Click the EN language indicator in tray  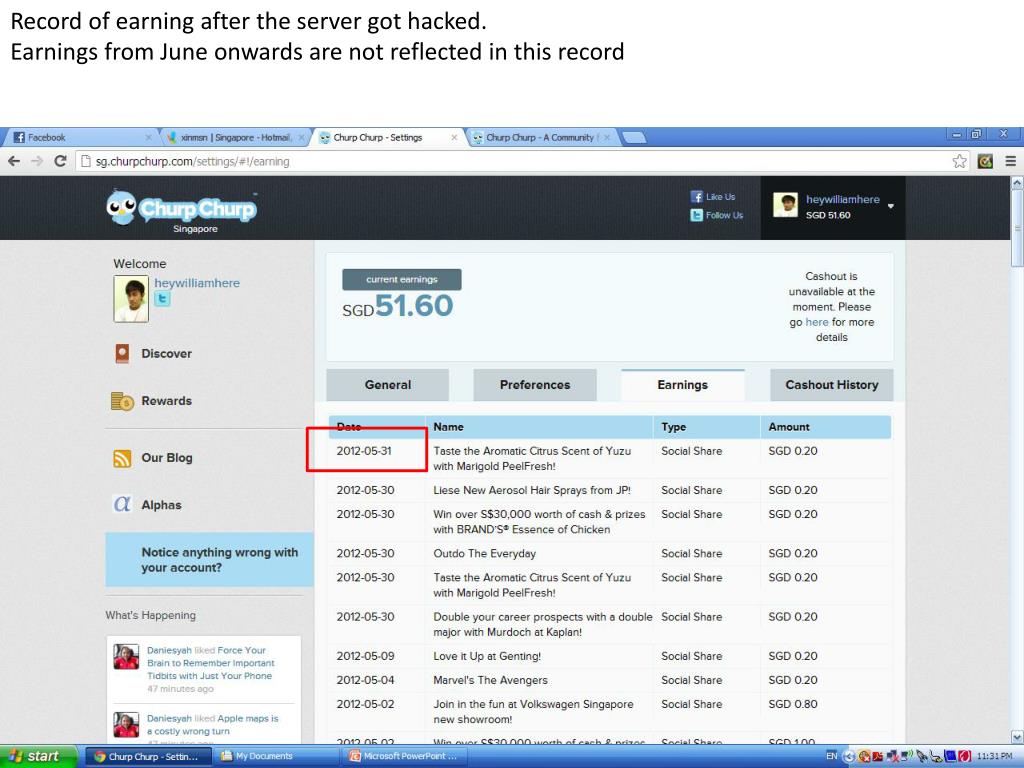coord(831,756)
